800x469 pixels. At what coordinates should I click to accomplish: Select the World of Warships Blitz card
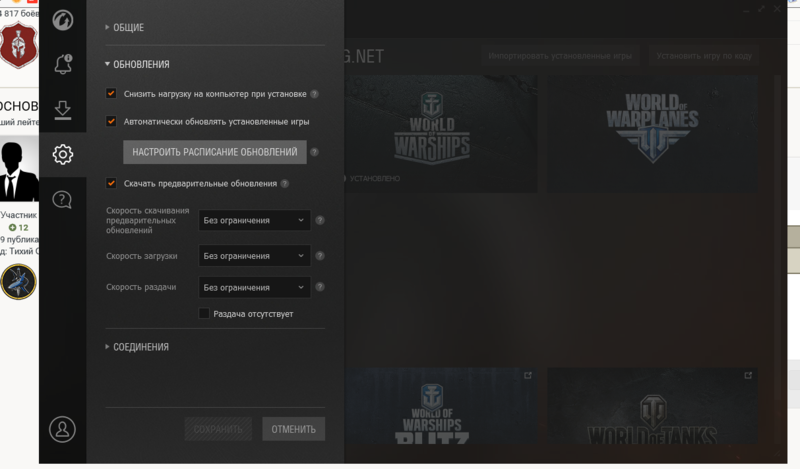coord(441,406)
